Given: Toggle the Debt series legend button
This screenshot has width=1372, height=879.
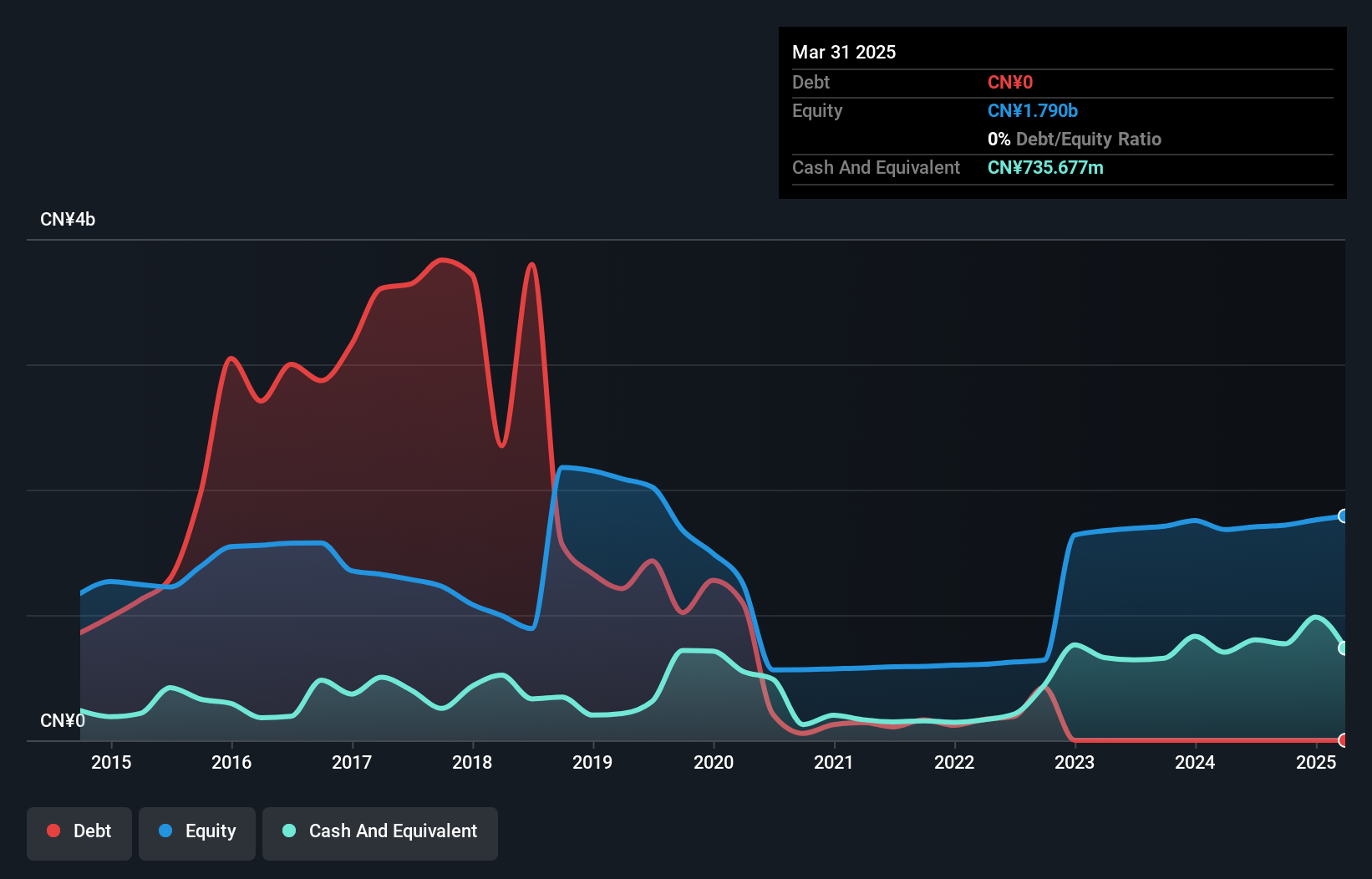Looking at the screenshot, I should (x=79, y=833).
